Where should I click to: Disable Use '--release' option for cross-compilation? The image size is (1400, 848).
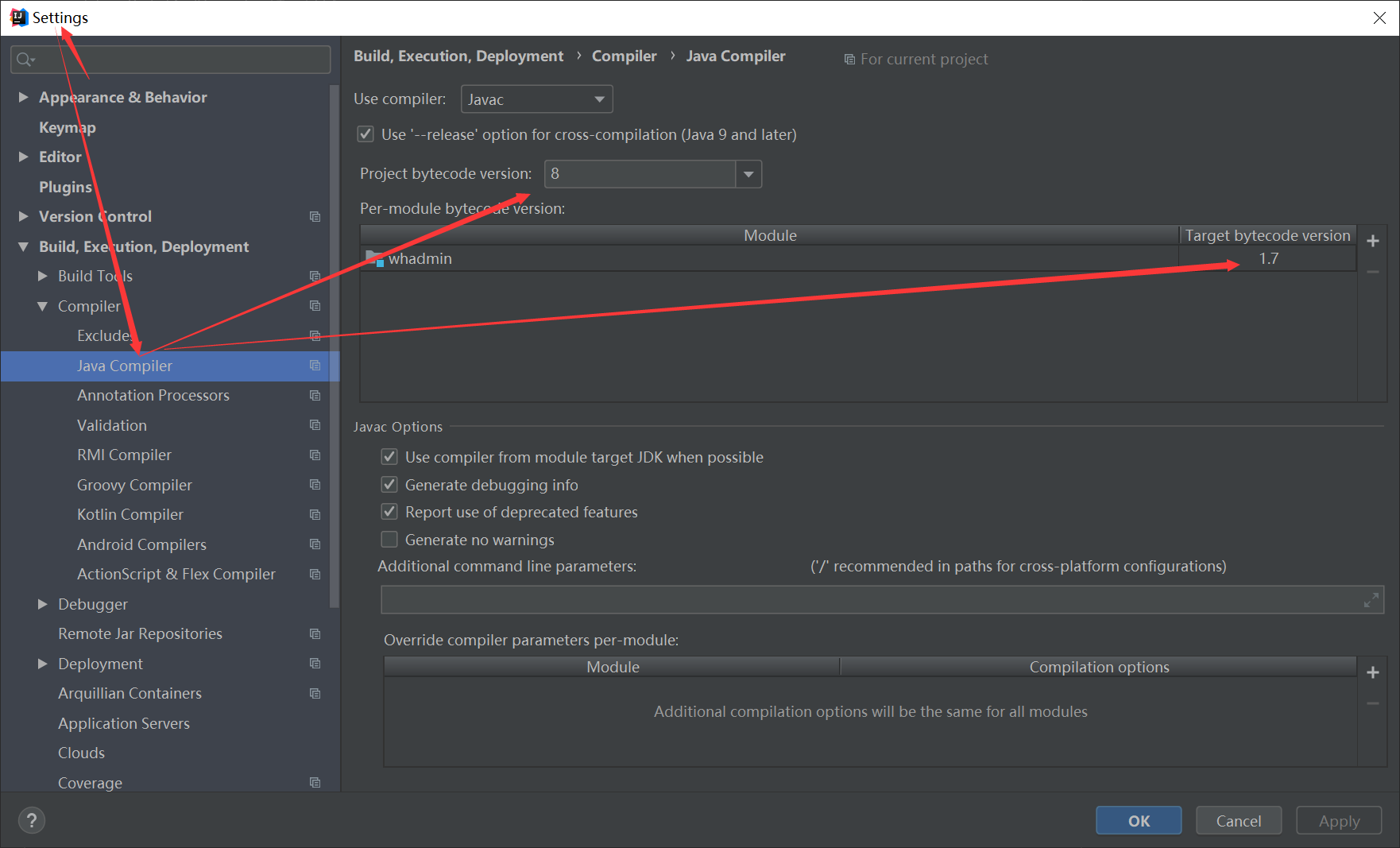[365, 134]
